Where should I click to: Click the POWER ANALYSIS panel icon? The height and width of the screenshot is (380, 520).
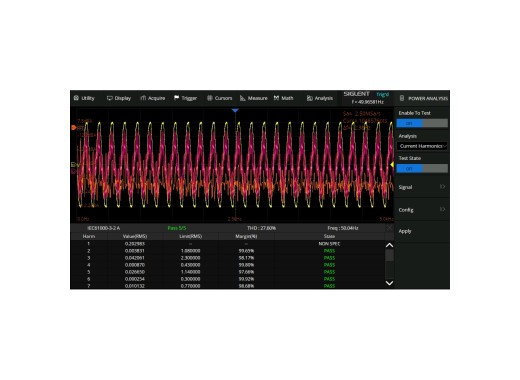pos(402,98)
